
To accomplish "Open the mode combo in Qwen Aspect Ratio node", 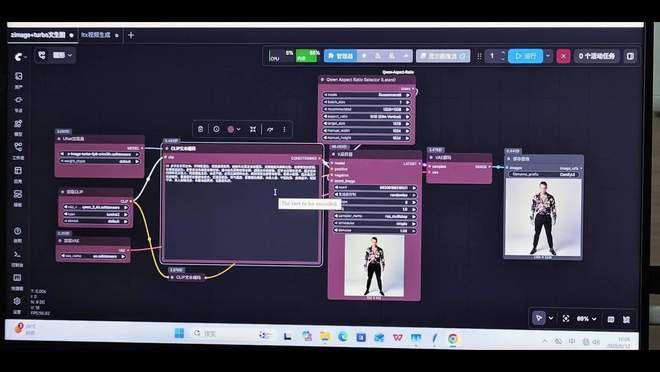I will pos(366,95).
